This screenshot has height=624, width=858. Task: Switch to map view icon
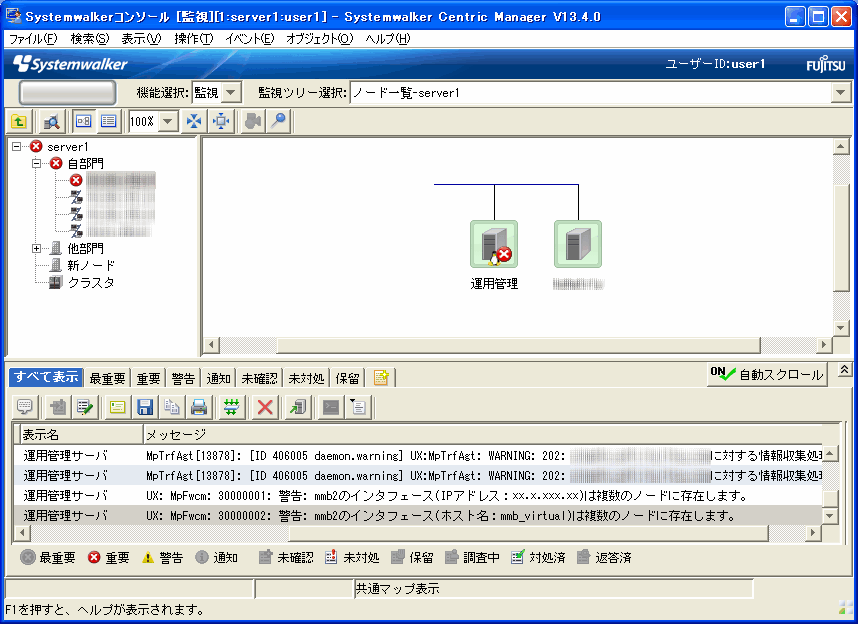pyautogui.click(x=84, y=121)
